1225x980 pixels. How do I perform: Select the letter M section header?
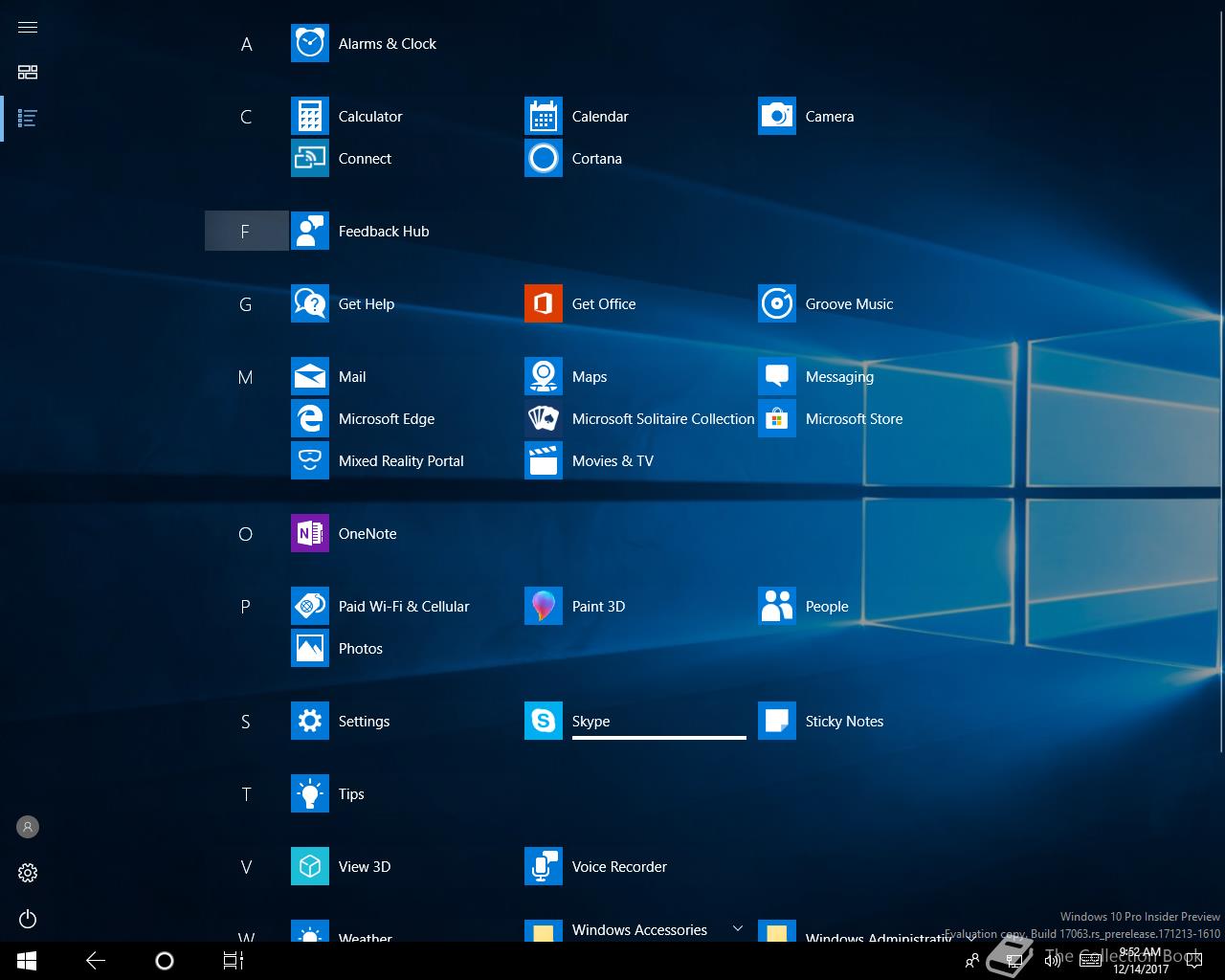point(246,377)
